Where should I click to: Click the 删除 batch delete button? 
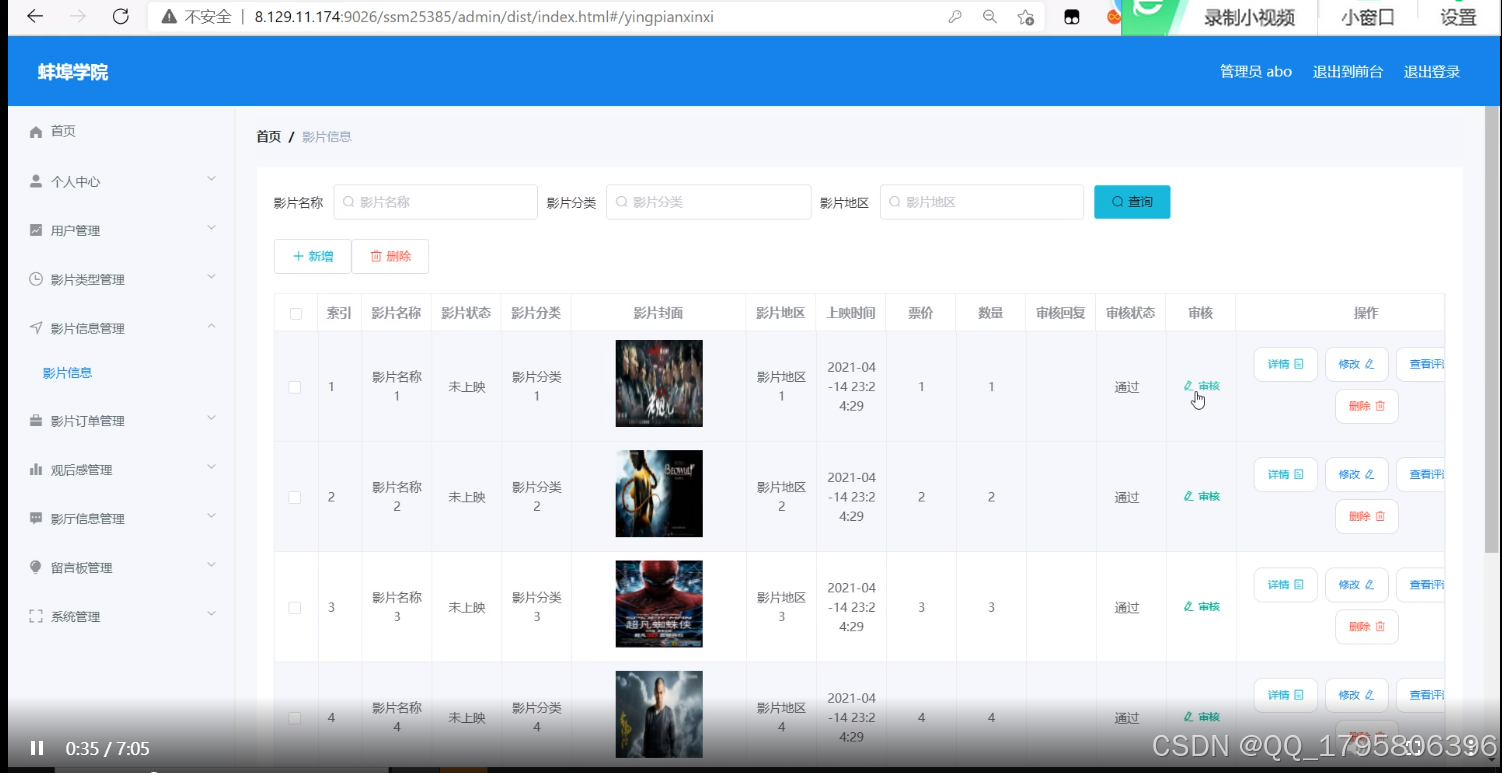(390, 256)
